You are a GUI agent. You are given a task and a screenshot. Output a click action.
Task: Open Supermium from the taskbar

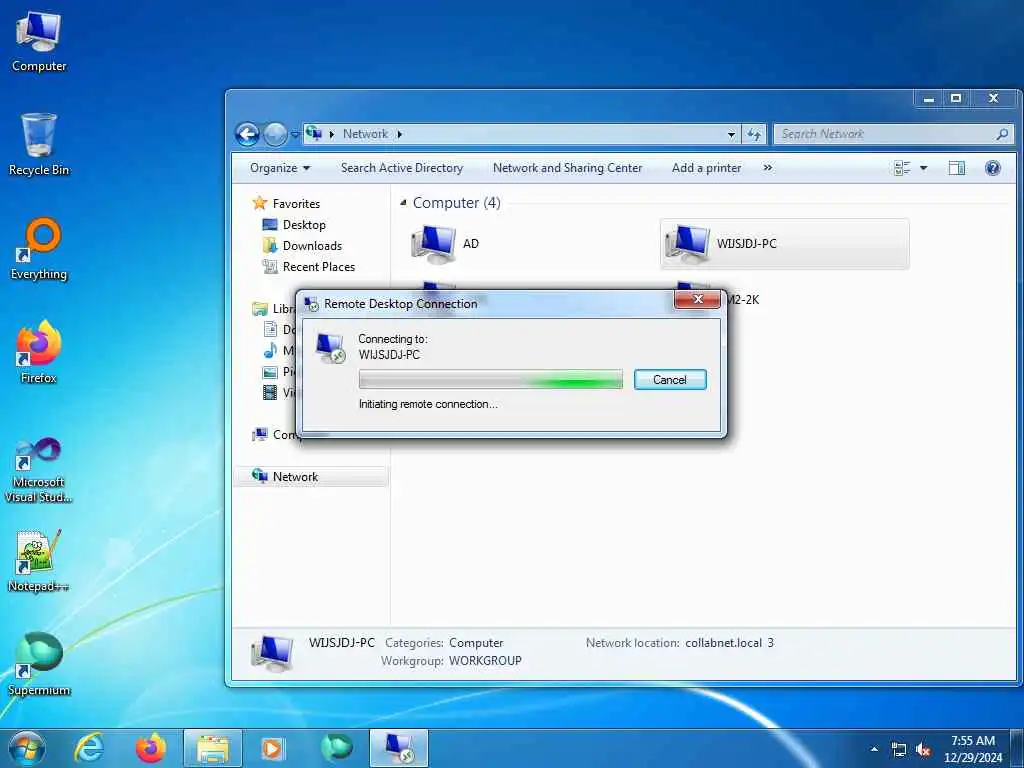[336, 748]
